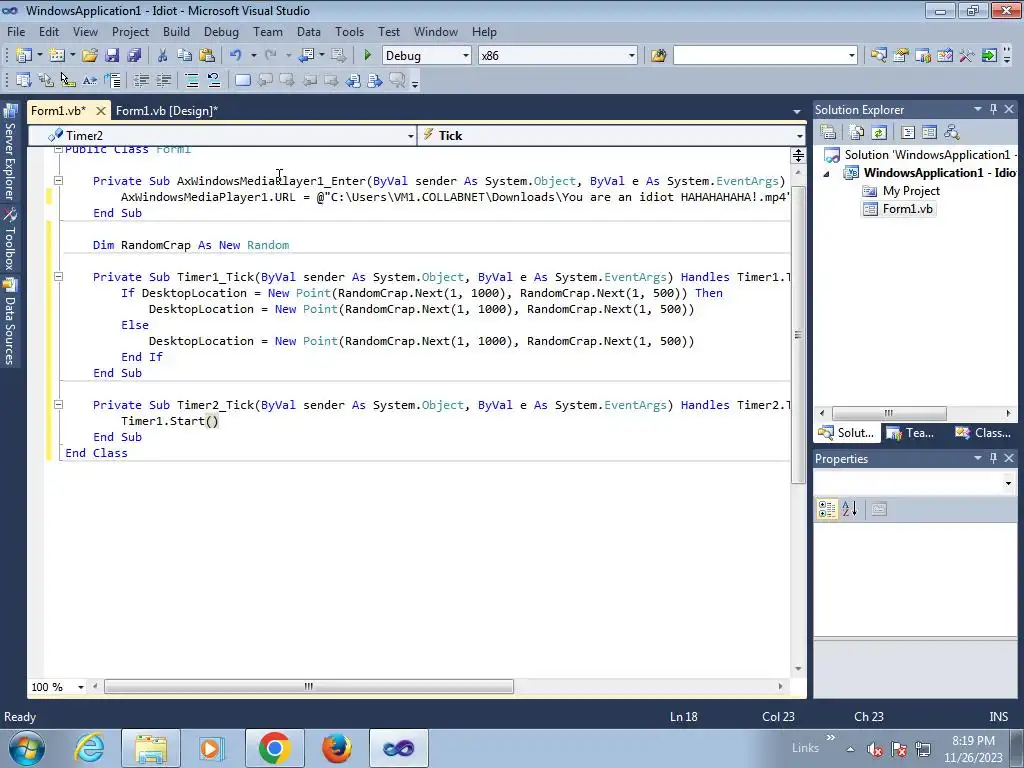Click the Paste clipboard icon
This screenshot has height=768, width=1024.
pyautogui.click(x=207, y=56)
